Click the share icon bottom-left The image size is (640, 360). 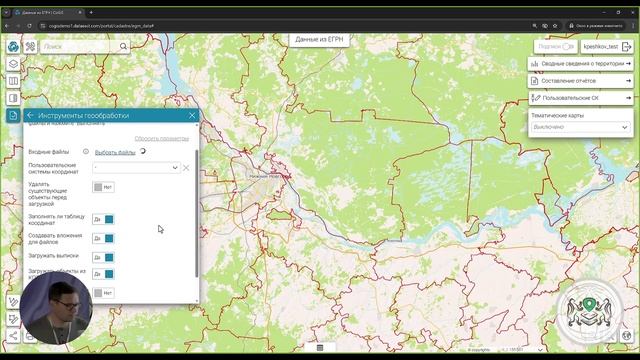[13, 336]
